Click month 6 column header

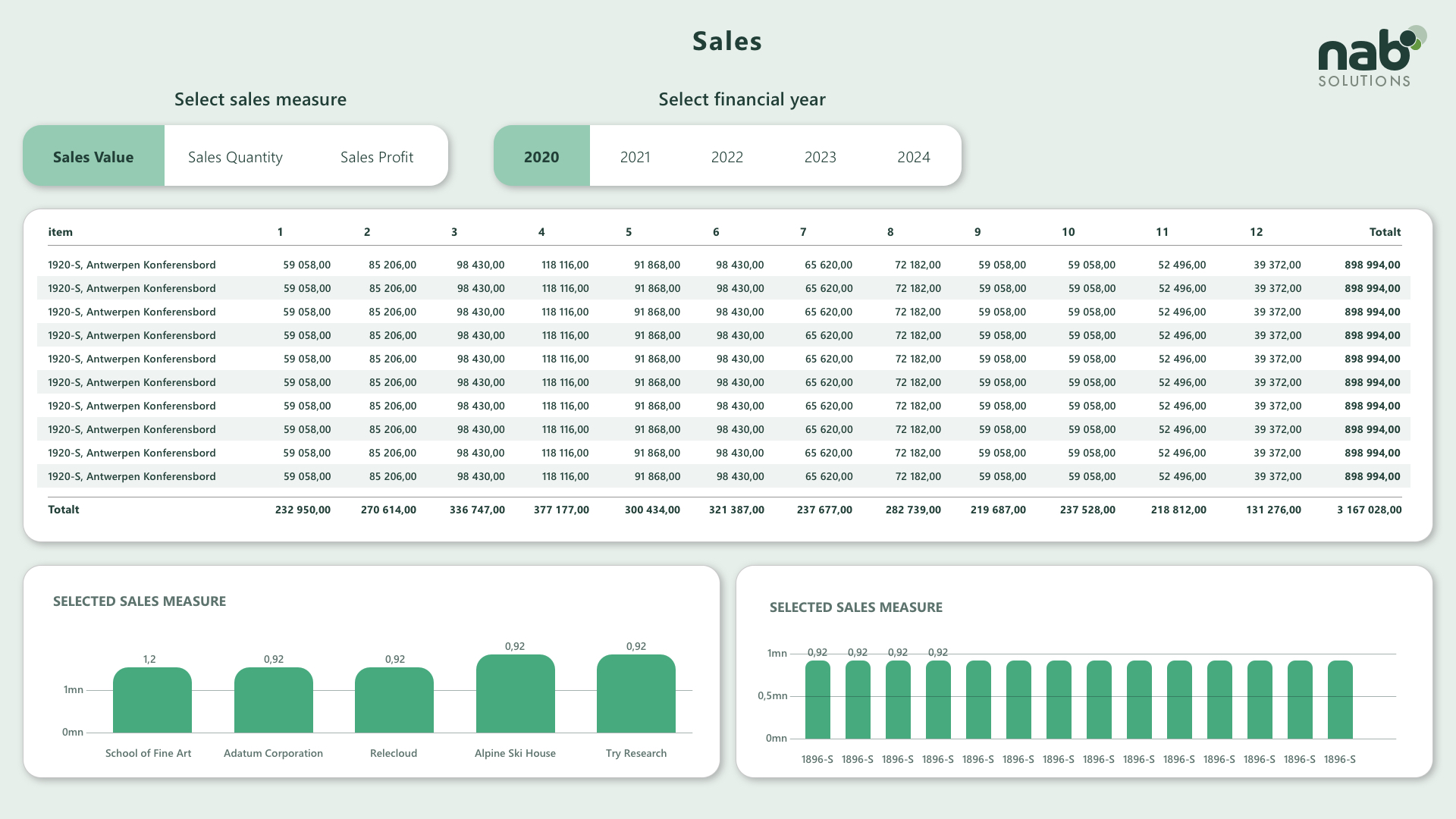pyautogui.click(x=715, y=232)
